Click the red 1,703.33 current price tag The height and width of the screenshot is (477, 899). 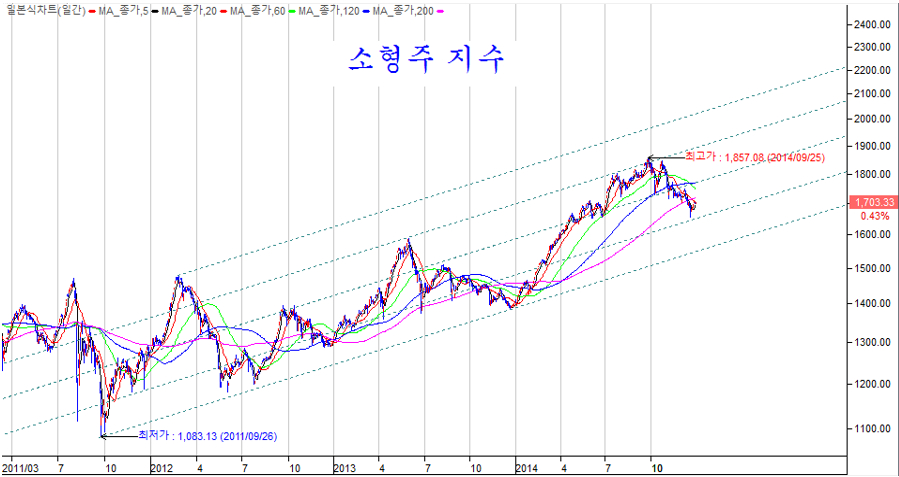(872, 202)
